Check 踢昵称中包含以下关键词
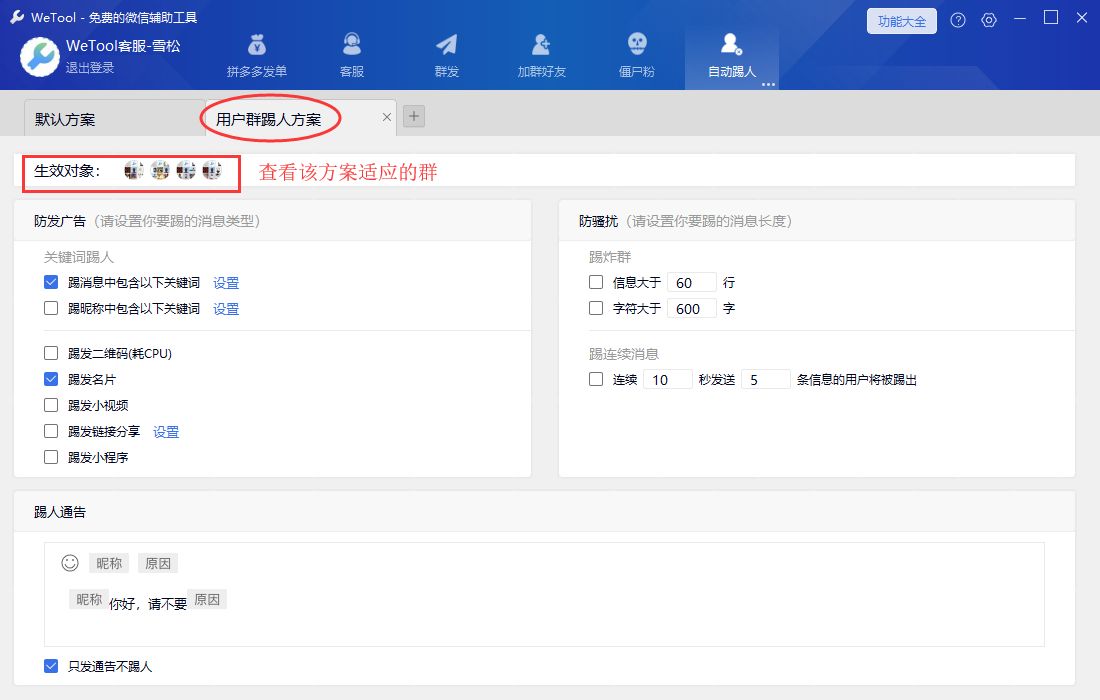Image resolution: width=1100 pixels, height=700 pixels. (51, 308)
